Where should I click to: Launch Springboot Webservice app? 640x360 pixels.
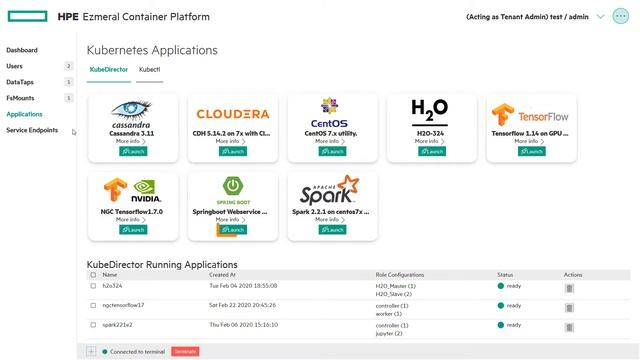[x=233, y=230]
